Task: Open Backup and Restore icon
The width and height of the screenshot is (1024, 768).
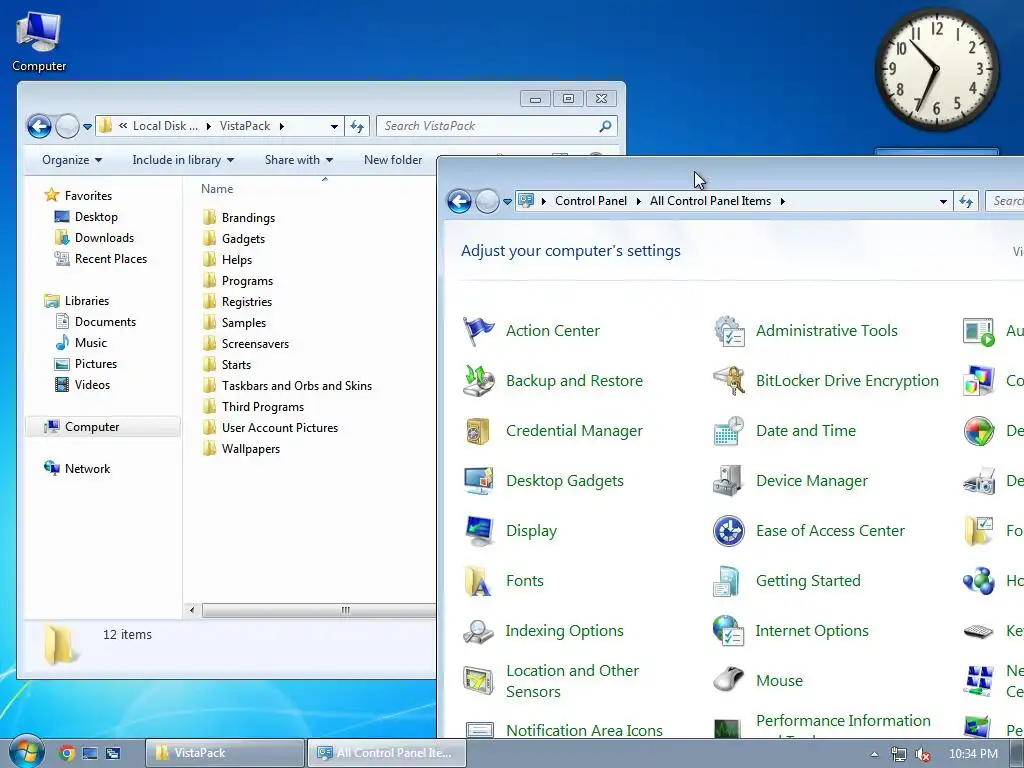Action: (x=479, y=381)
